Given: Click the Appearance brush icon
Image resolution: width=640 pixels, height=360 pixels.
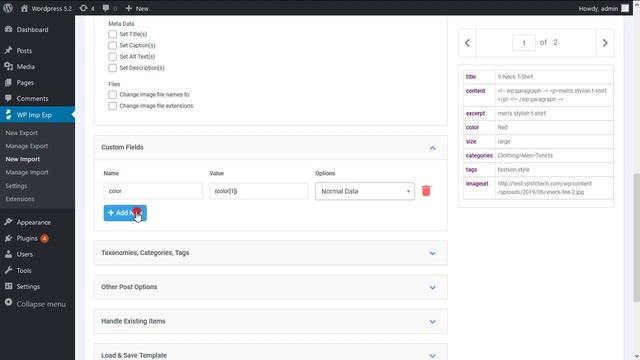Looking at the screenshot, I should click(9, 222).
